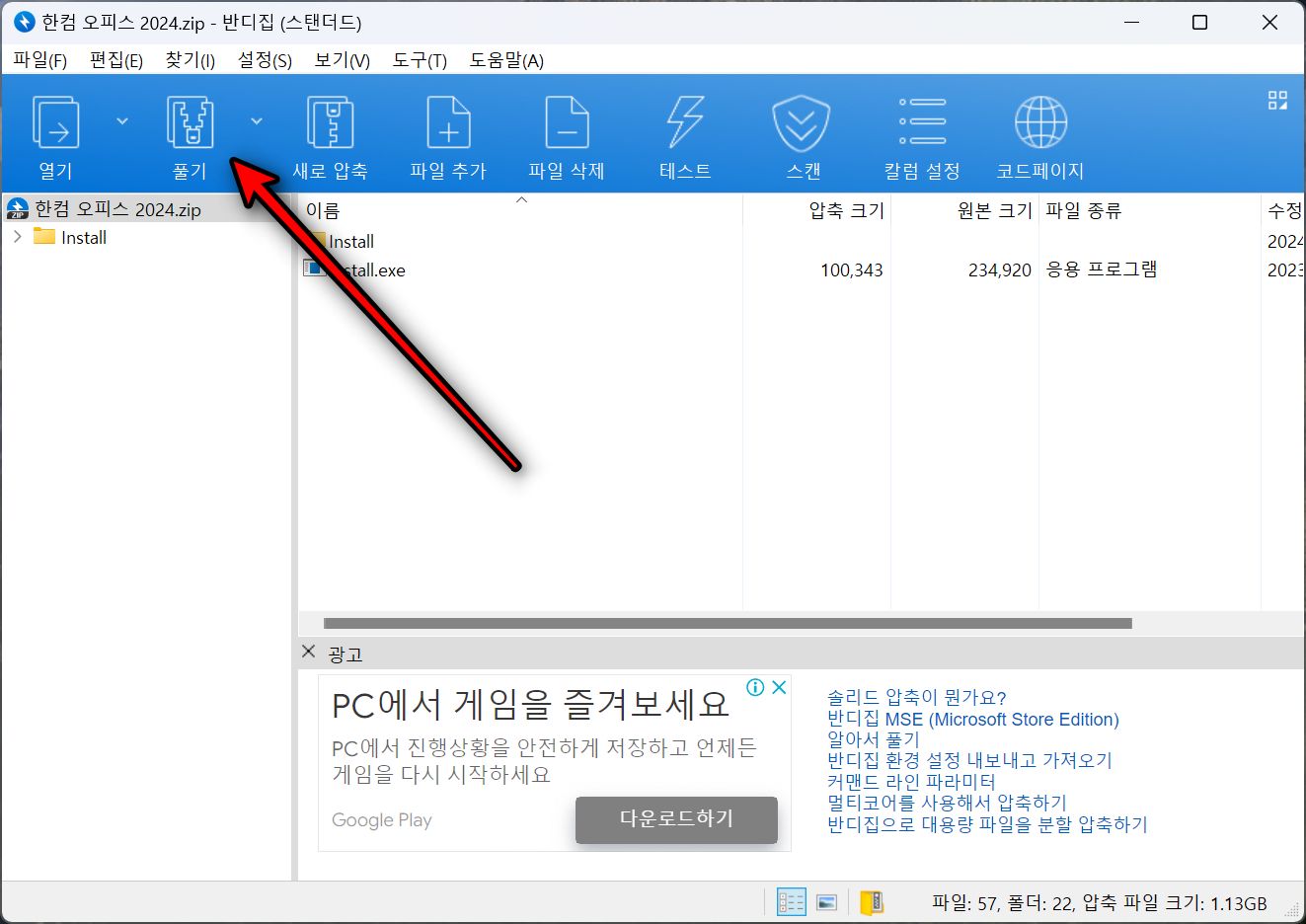Select the Install folder row in file list
Viewport: 1306px width, 924px height.
click(802, 241)
